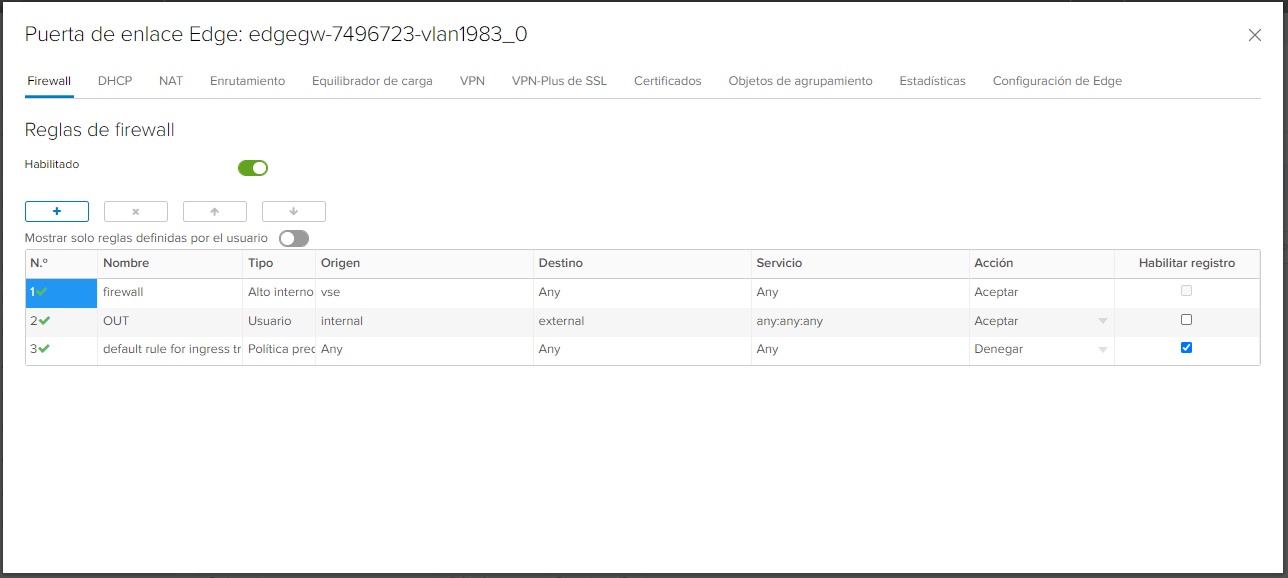This screenshot has height=578, width=1288.
Task: Go to the VPN tab
Action: tap(472, 81)
